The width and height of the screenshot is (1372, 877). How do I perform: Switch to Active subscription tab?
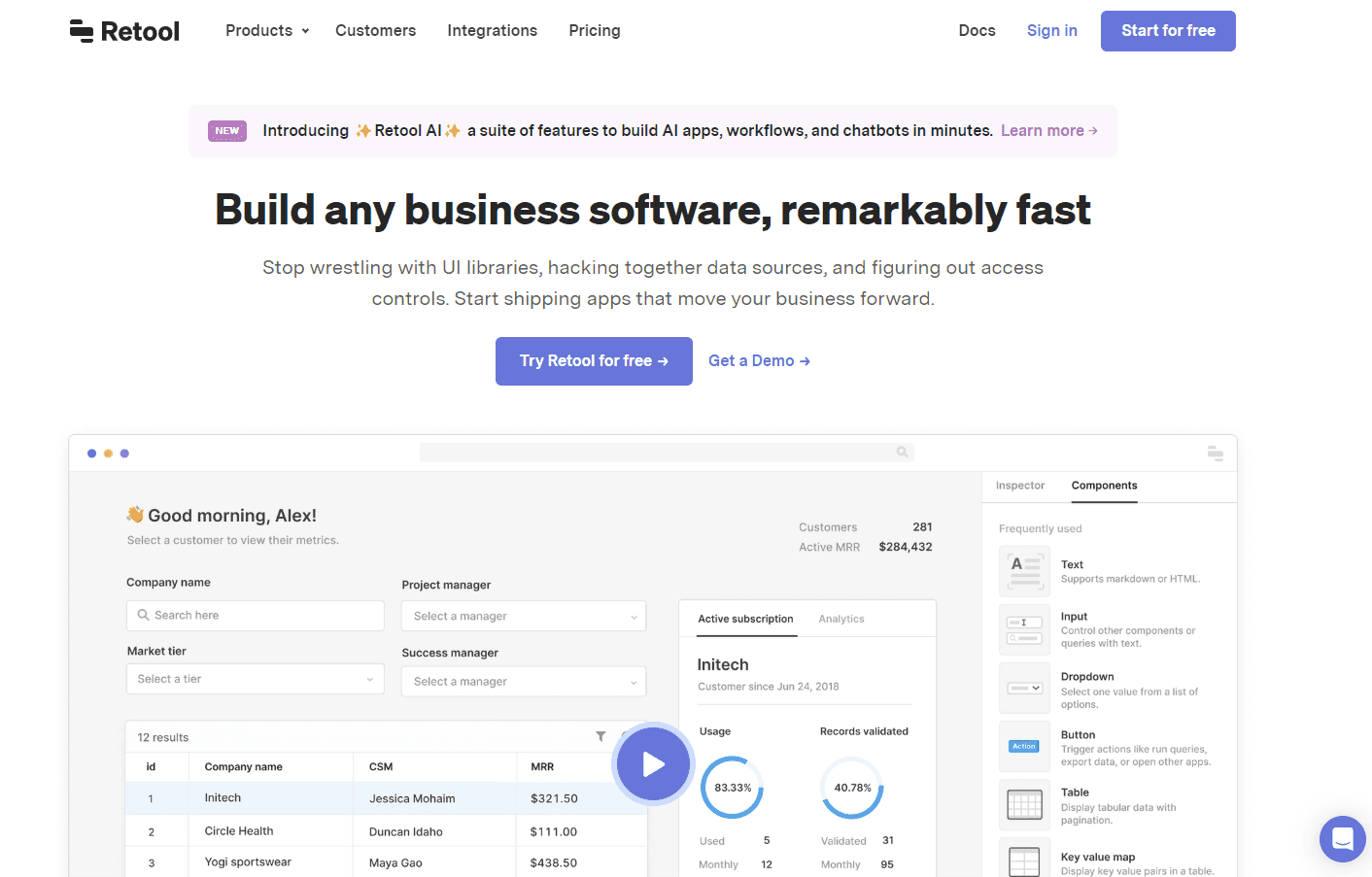[x=745, y=620]
